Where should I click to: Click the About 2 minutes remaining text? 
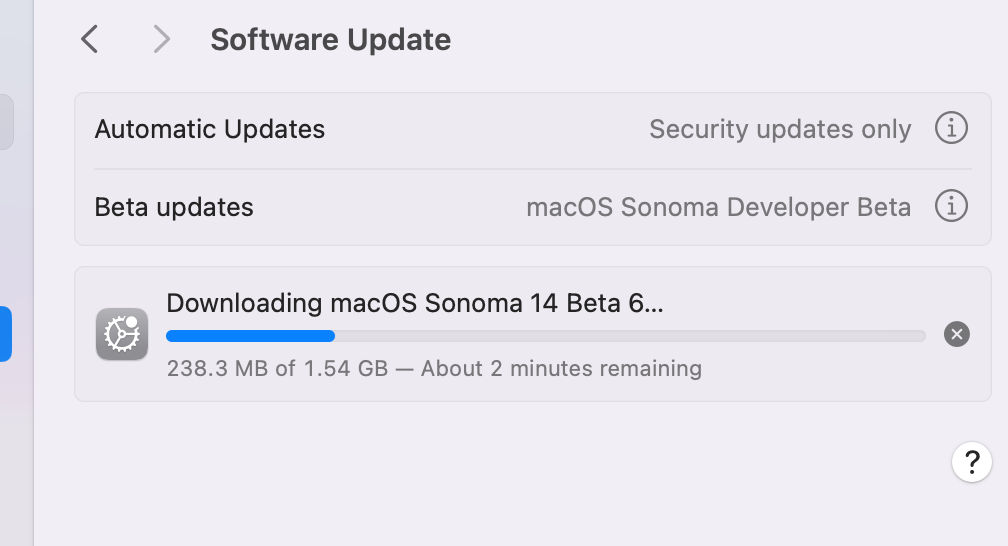(x=561, y=368)
